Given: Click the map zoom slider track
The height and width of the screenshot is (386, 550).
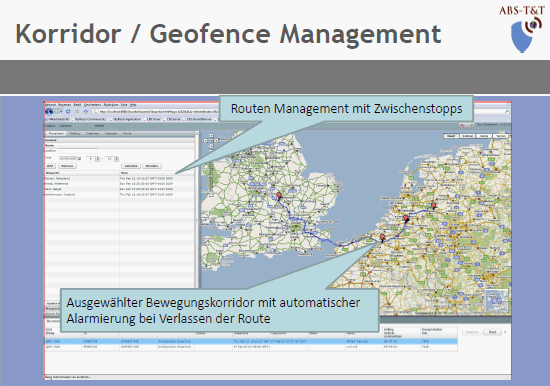Looking at the screenshot, I should click(211, 175).
